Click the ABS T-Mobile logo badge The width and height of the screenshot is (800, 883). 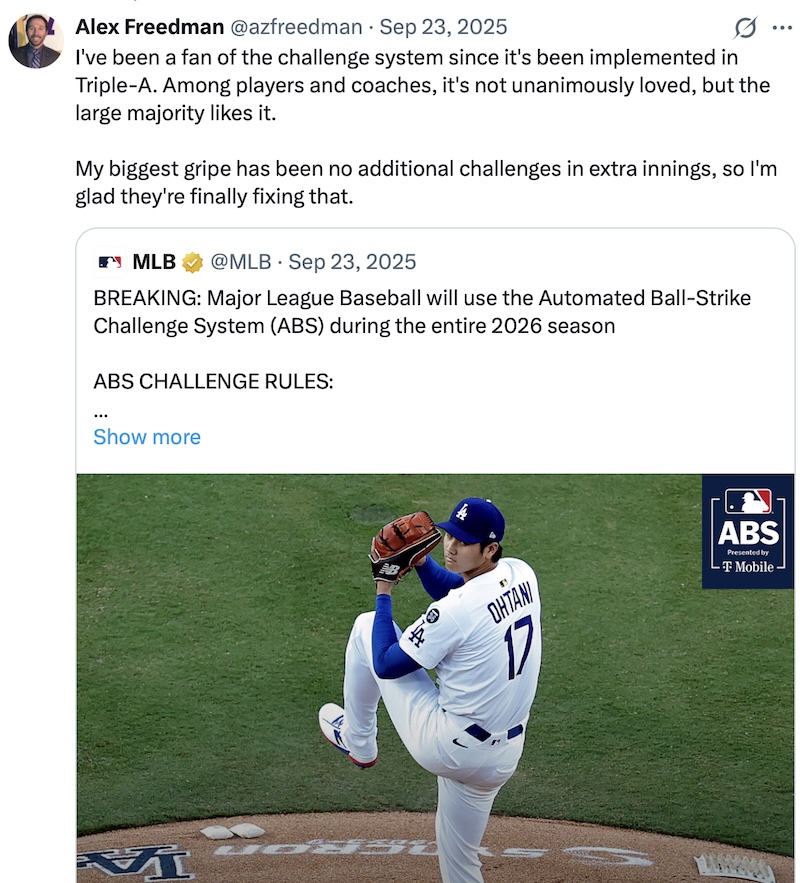coord(747,531)
